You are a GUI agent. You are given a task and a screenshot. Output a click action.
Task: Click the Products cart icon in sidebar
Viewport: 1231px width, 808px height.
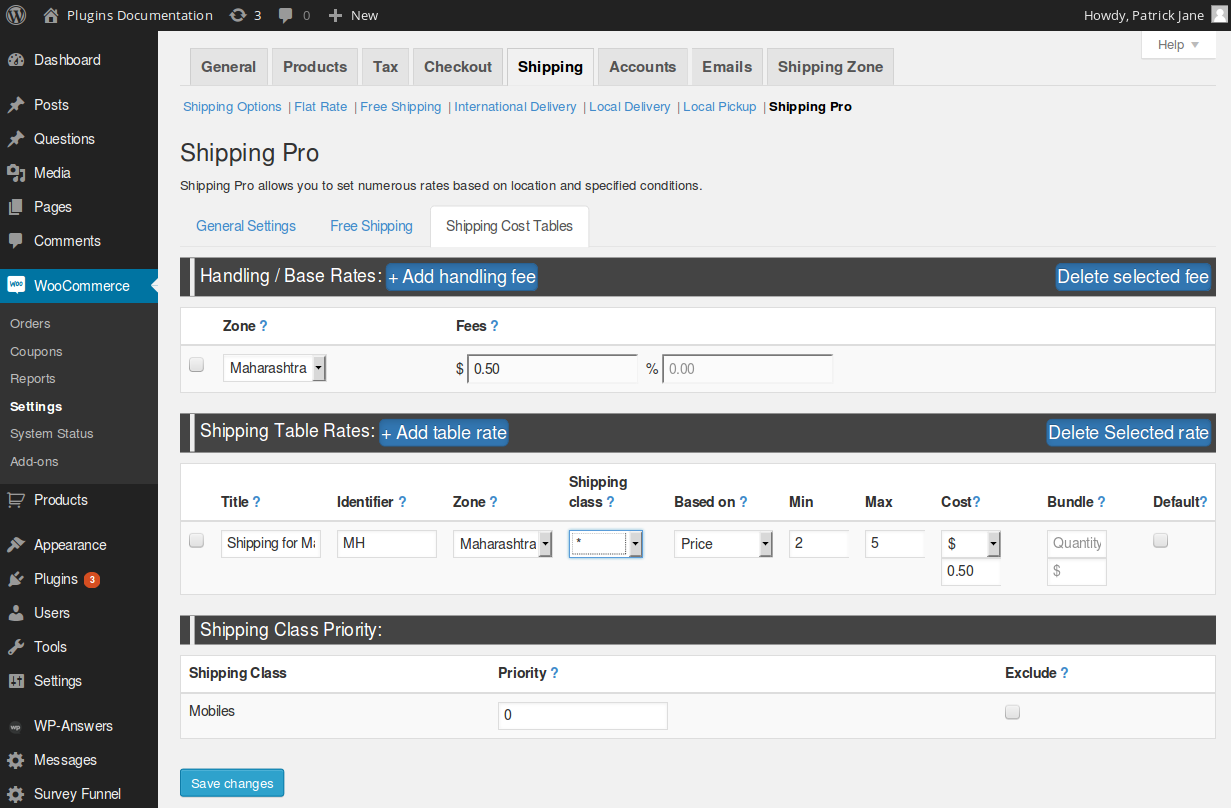pos(16,500)
